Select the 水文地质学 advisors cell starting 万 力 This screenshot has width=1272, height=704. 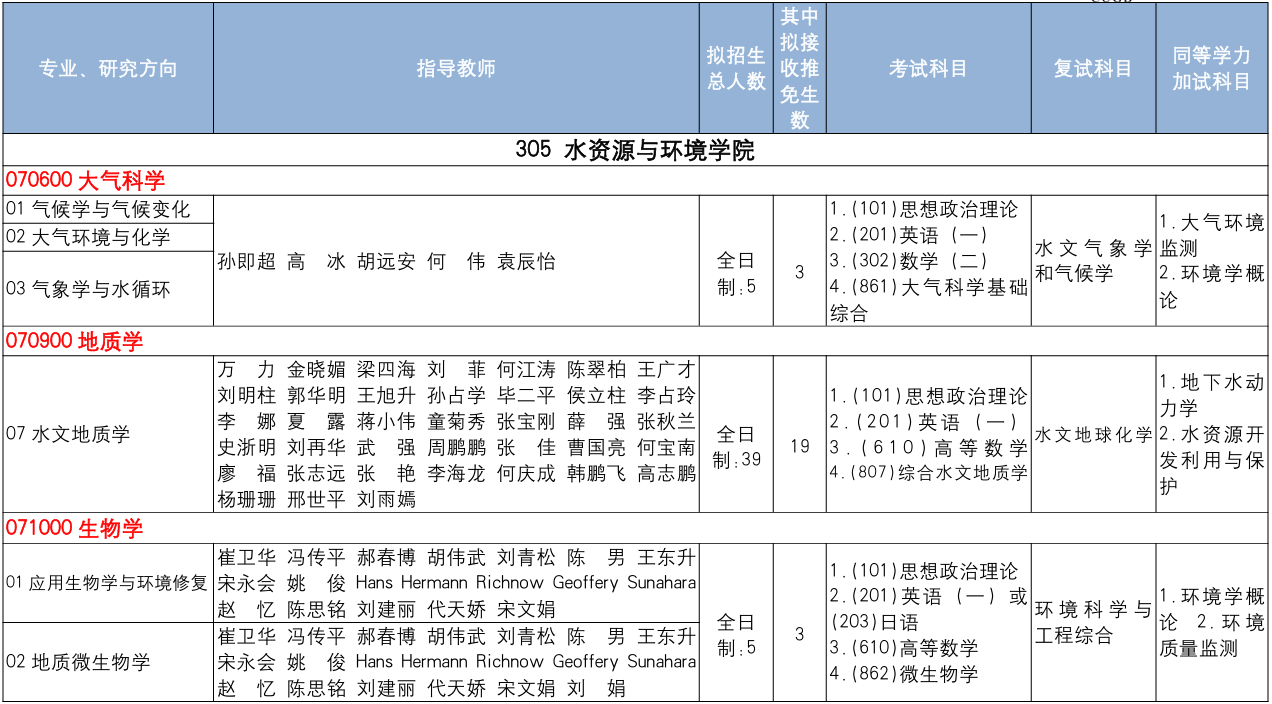pos(456,434)
